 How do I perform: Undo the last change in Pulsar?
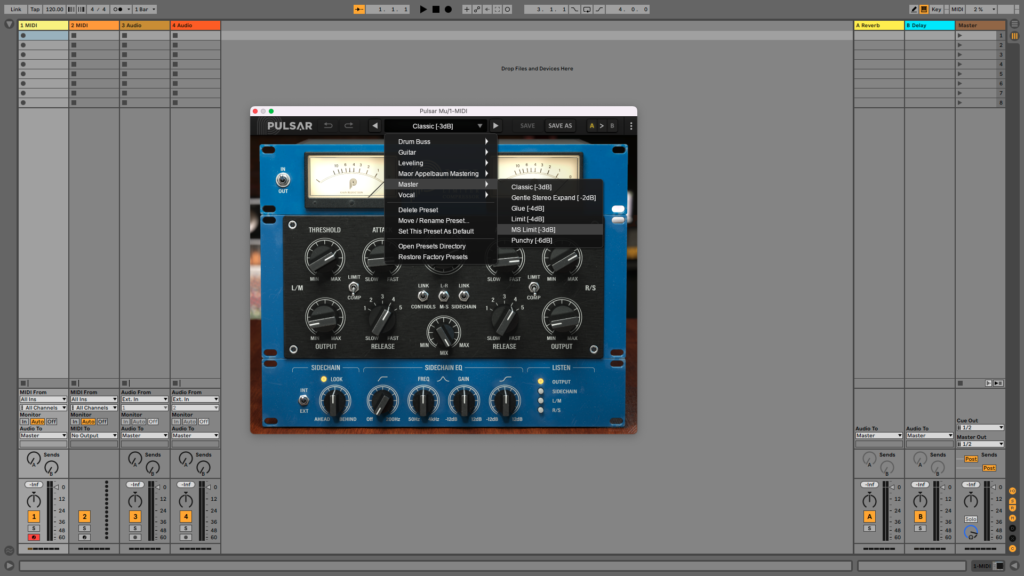click(x=328, y=126)
